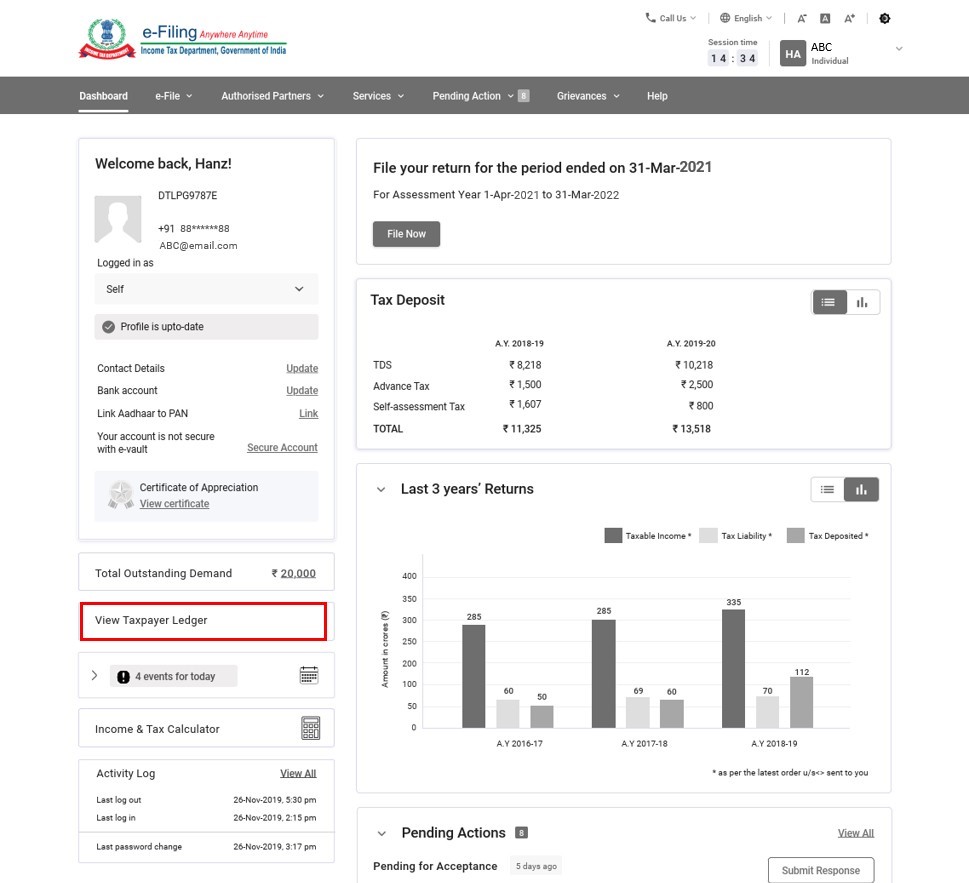
Task: Click the high contrast mode icon
Action: (884, 18)
